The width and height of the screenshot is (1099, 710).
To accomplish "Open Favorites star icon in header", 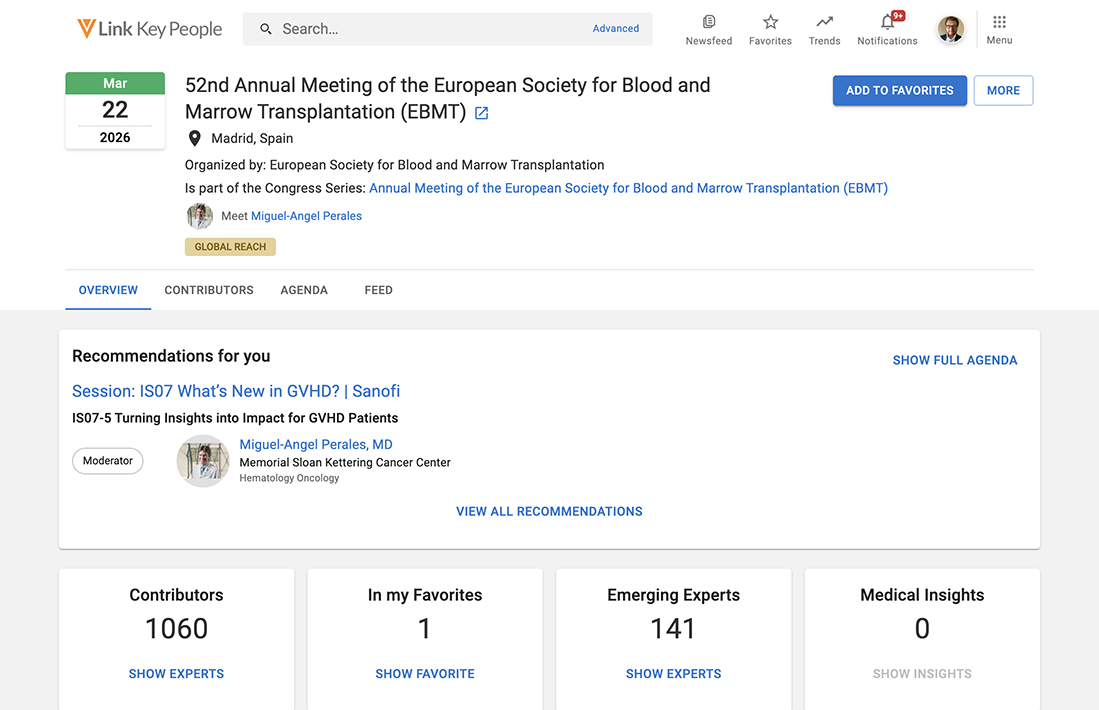I will coord(770,23).
